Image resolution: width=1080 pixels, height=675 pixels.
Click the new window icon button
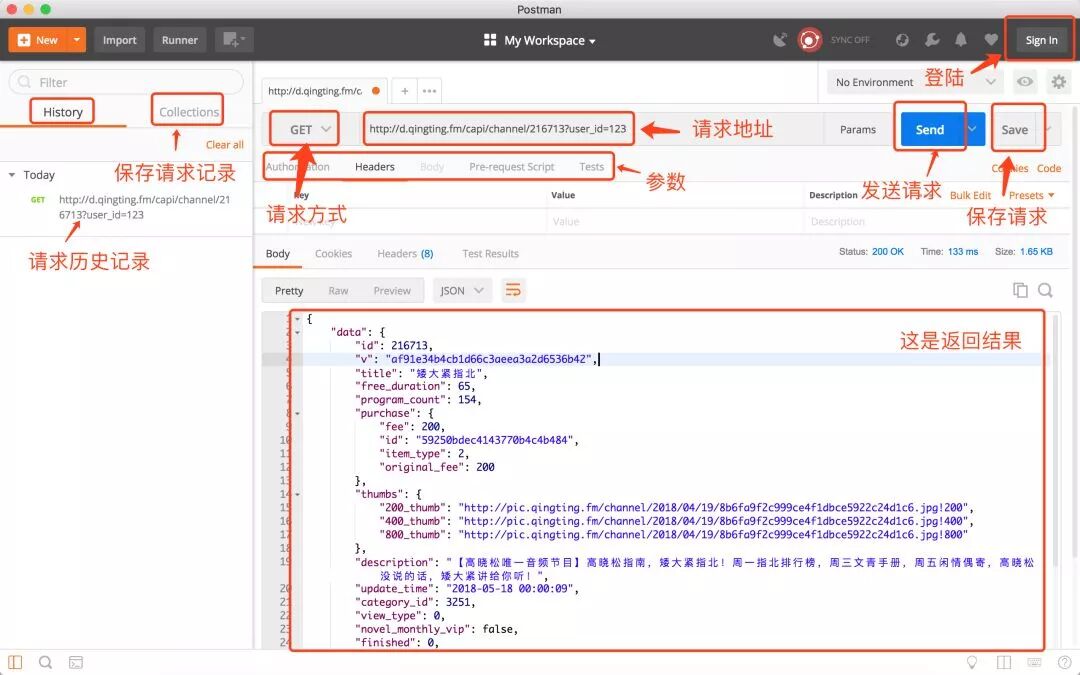point(234,40)
